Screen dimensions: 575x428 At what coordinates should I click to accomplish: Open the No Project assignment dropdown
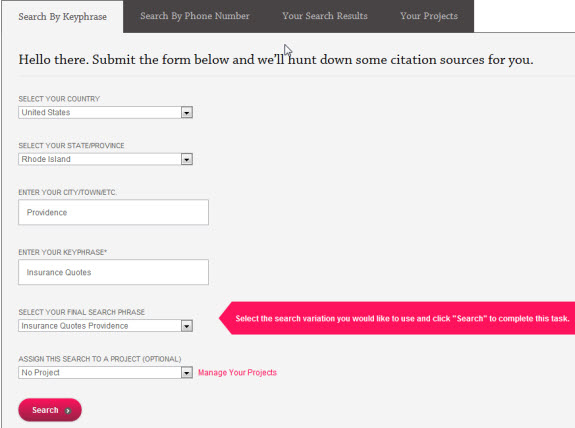(106, 373)
